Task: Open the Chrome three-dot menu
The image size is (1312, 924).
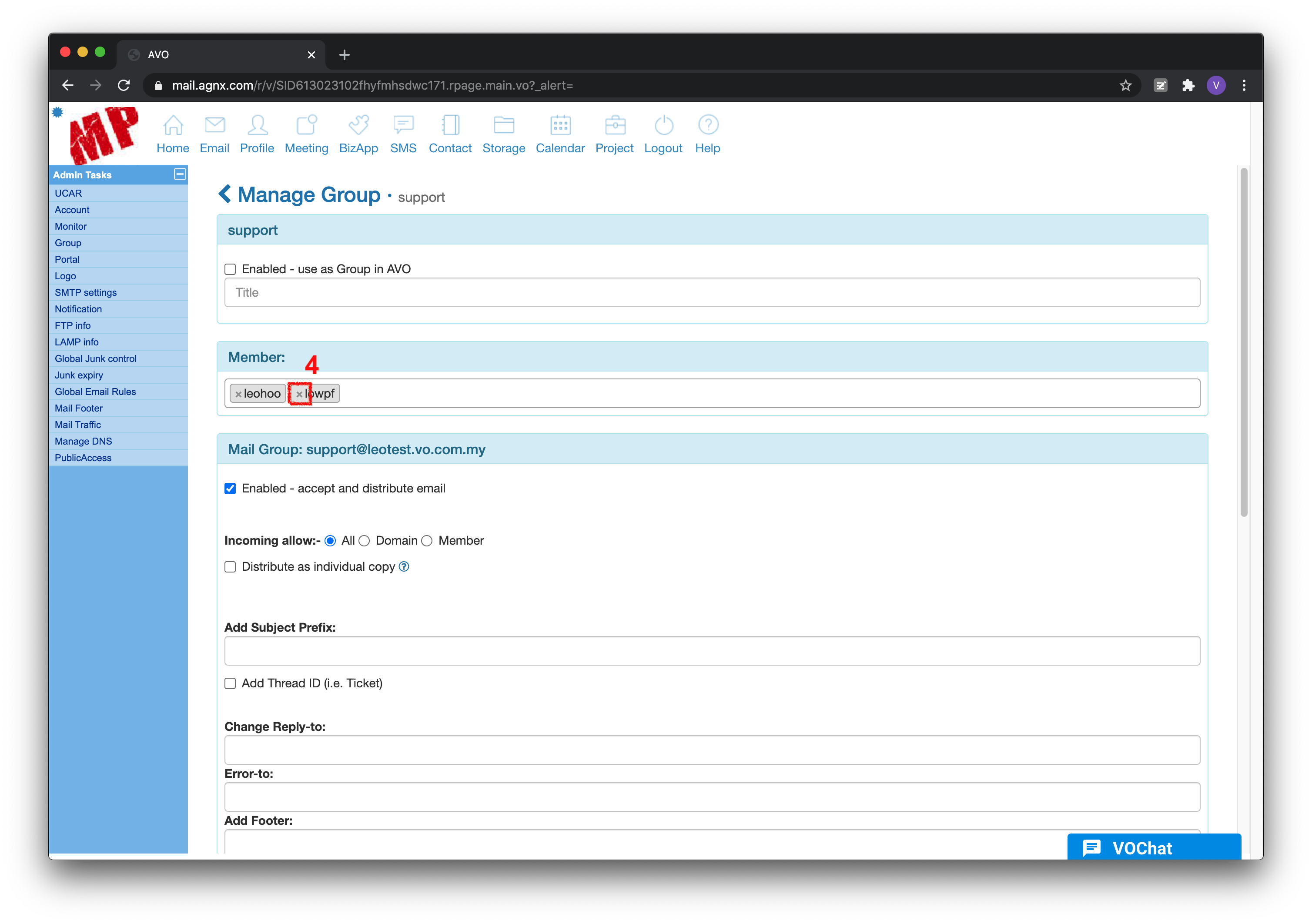Action: (1244, 86)
